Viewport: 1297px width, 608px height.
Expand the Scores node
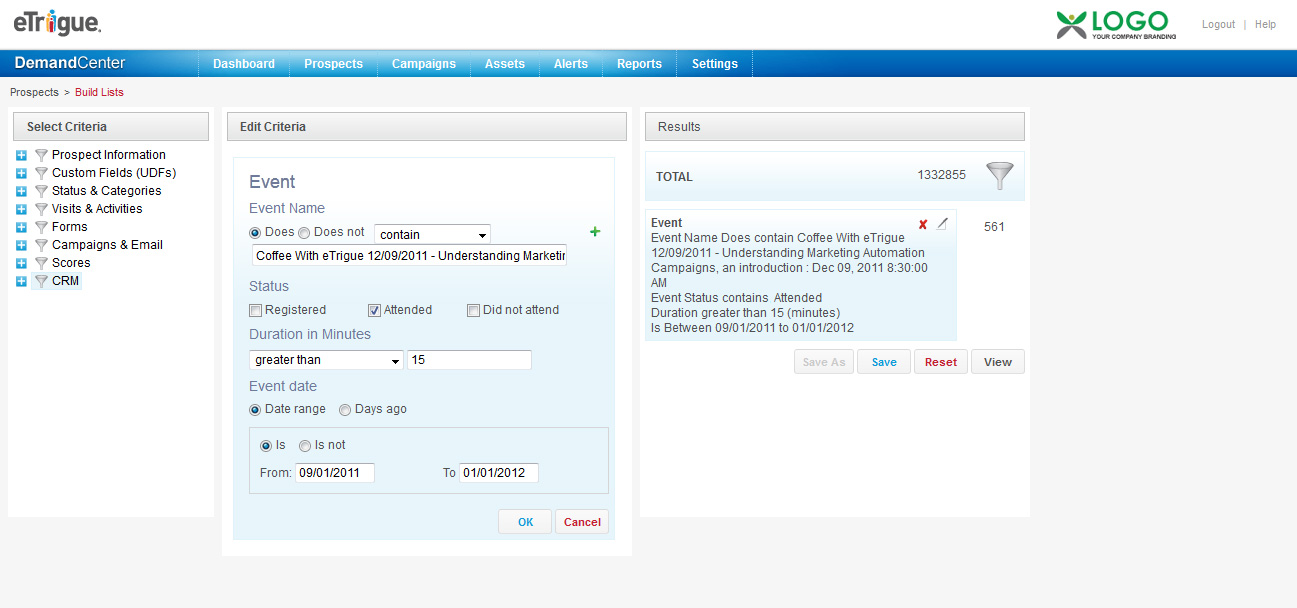pos(22,263)
